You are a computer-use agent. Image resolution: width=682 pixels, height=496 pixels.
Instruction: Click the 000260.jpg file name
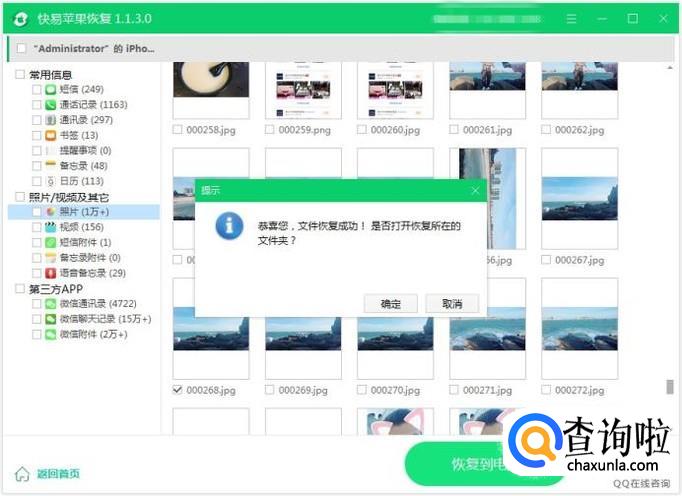click(395, 130)
